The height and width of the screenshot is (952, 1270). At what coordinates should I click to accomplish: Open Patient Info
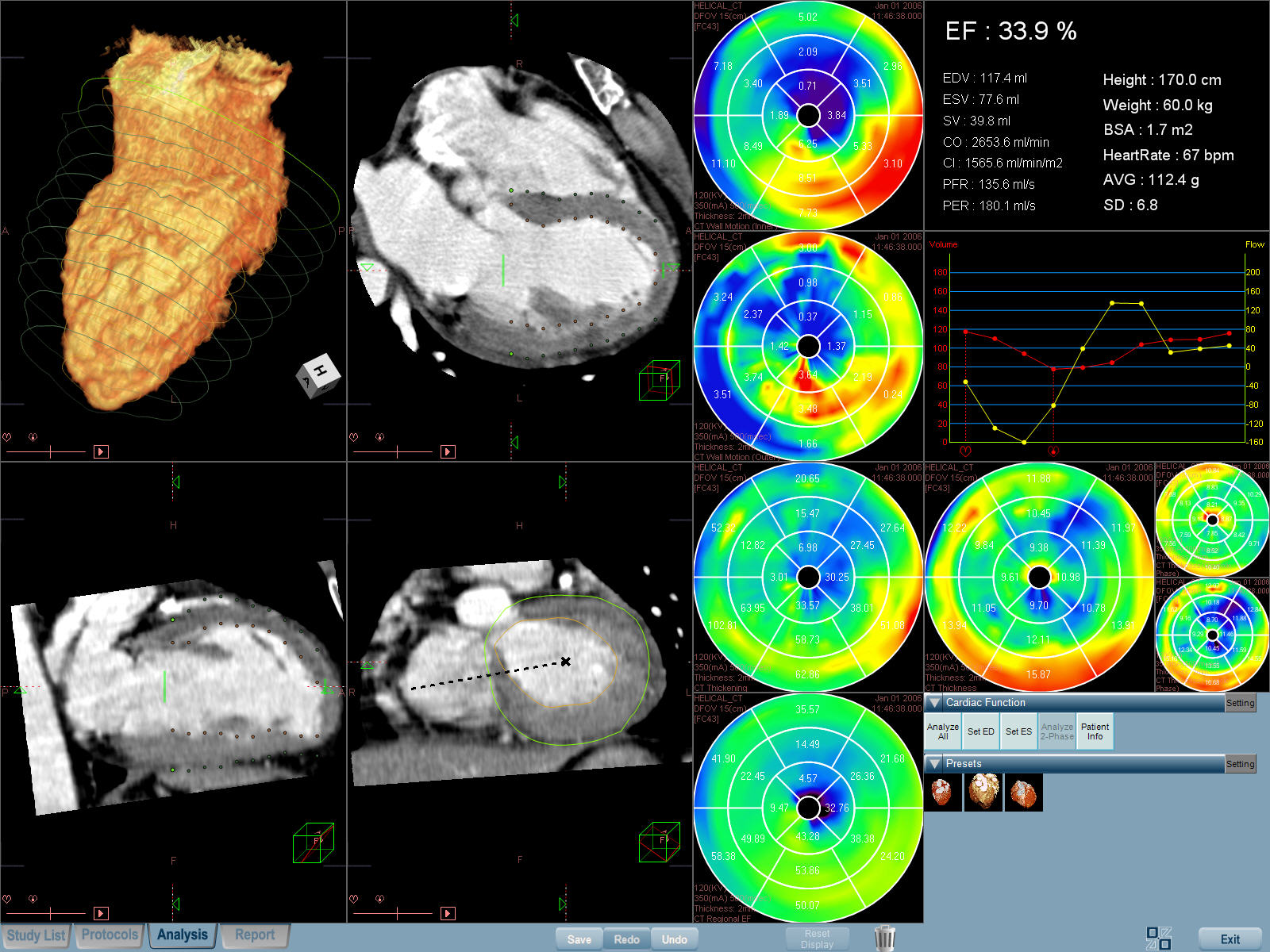tap(1095, 731)
